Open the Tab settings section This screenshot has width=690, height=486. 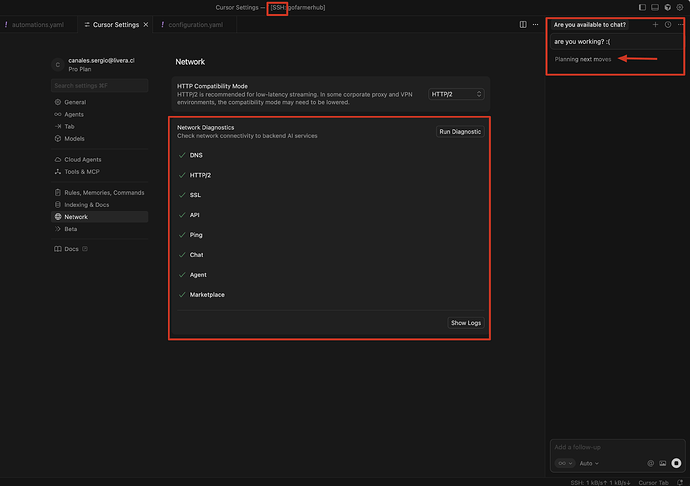point(99,126)
